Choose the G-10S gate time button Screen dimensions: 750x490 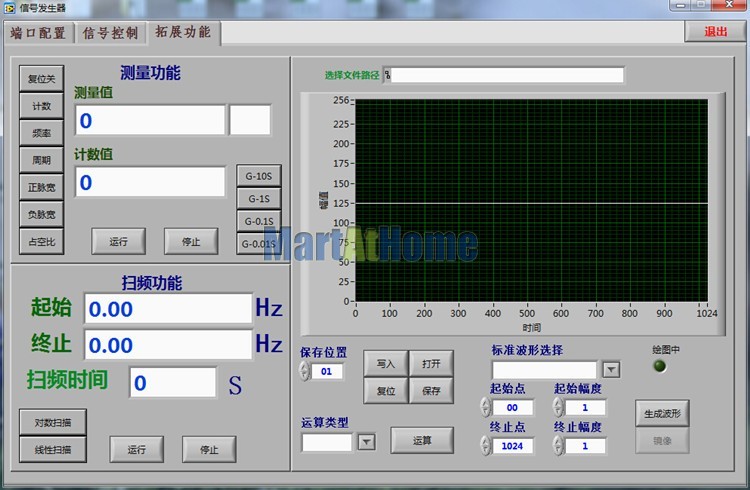point(259,176)
